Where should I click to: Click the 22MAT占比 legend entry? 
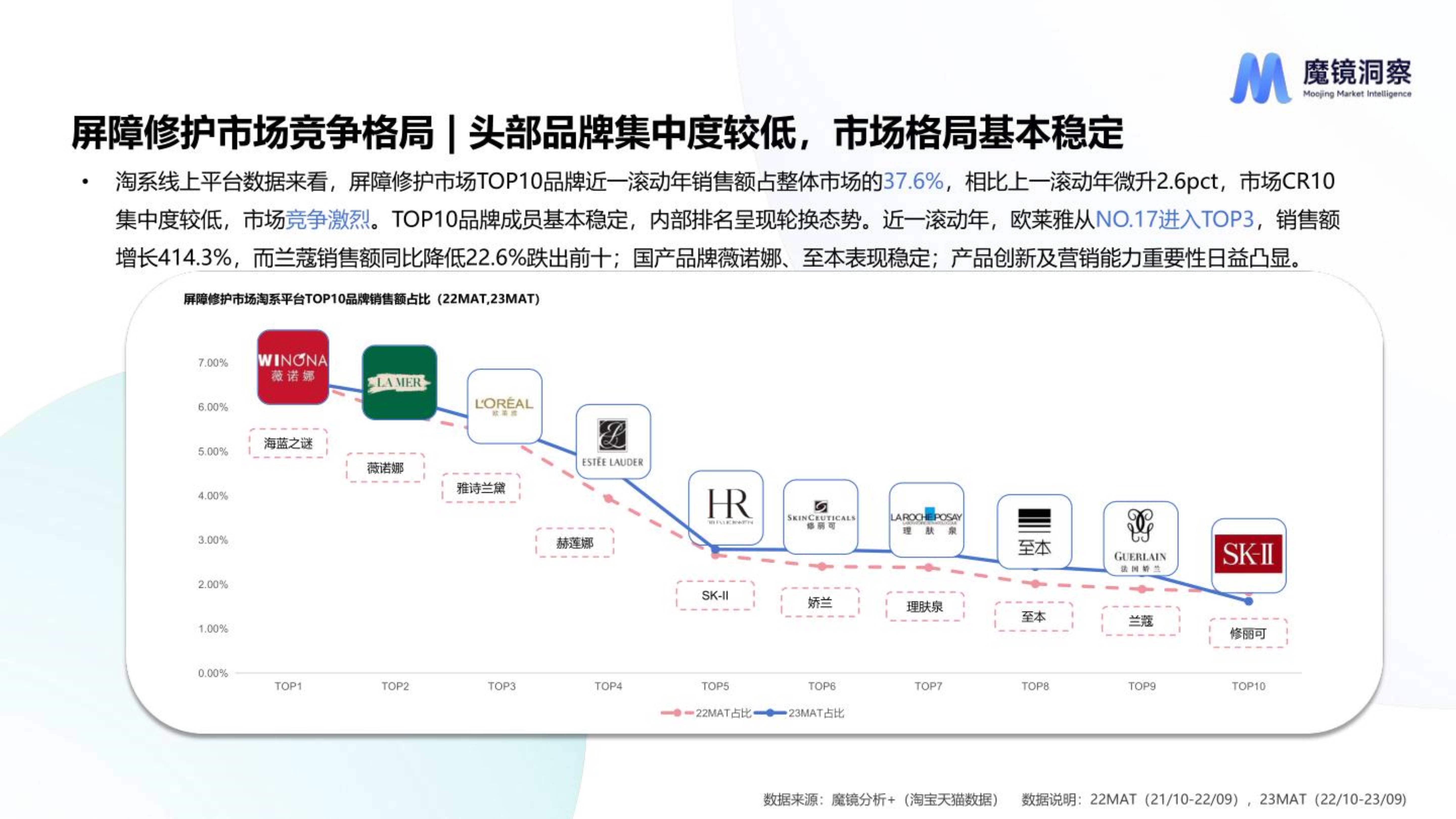707,713
